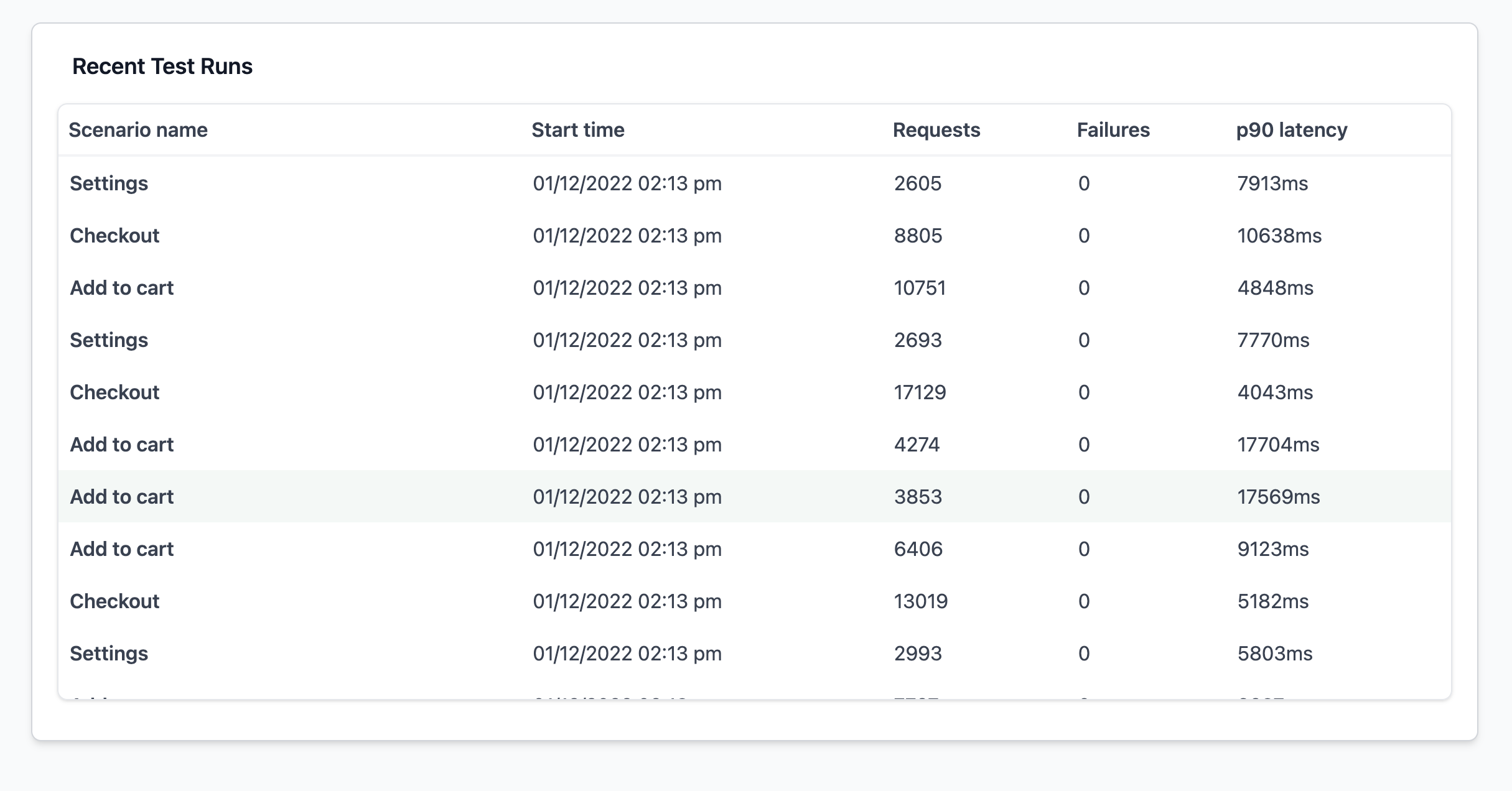This screenshot has height=791, width=1512.
Task: Click the Scenario name column header
Action: (x=138, y=130)
